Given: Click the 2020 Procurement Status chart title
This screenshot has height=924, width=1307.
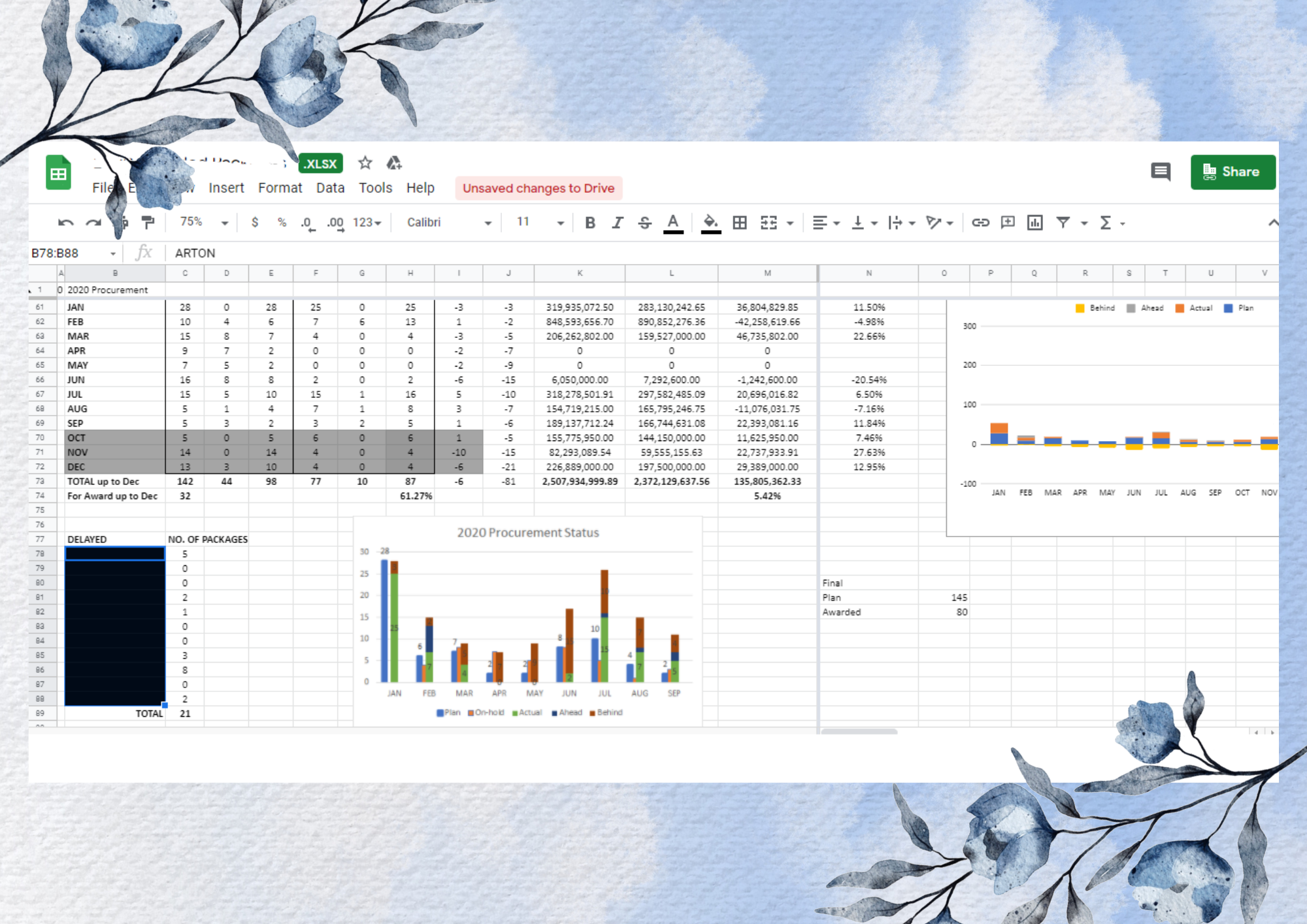Looking at the screenshot, I should (x=528, y=533).
